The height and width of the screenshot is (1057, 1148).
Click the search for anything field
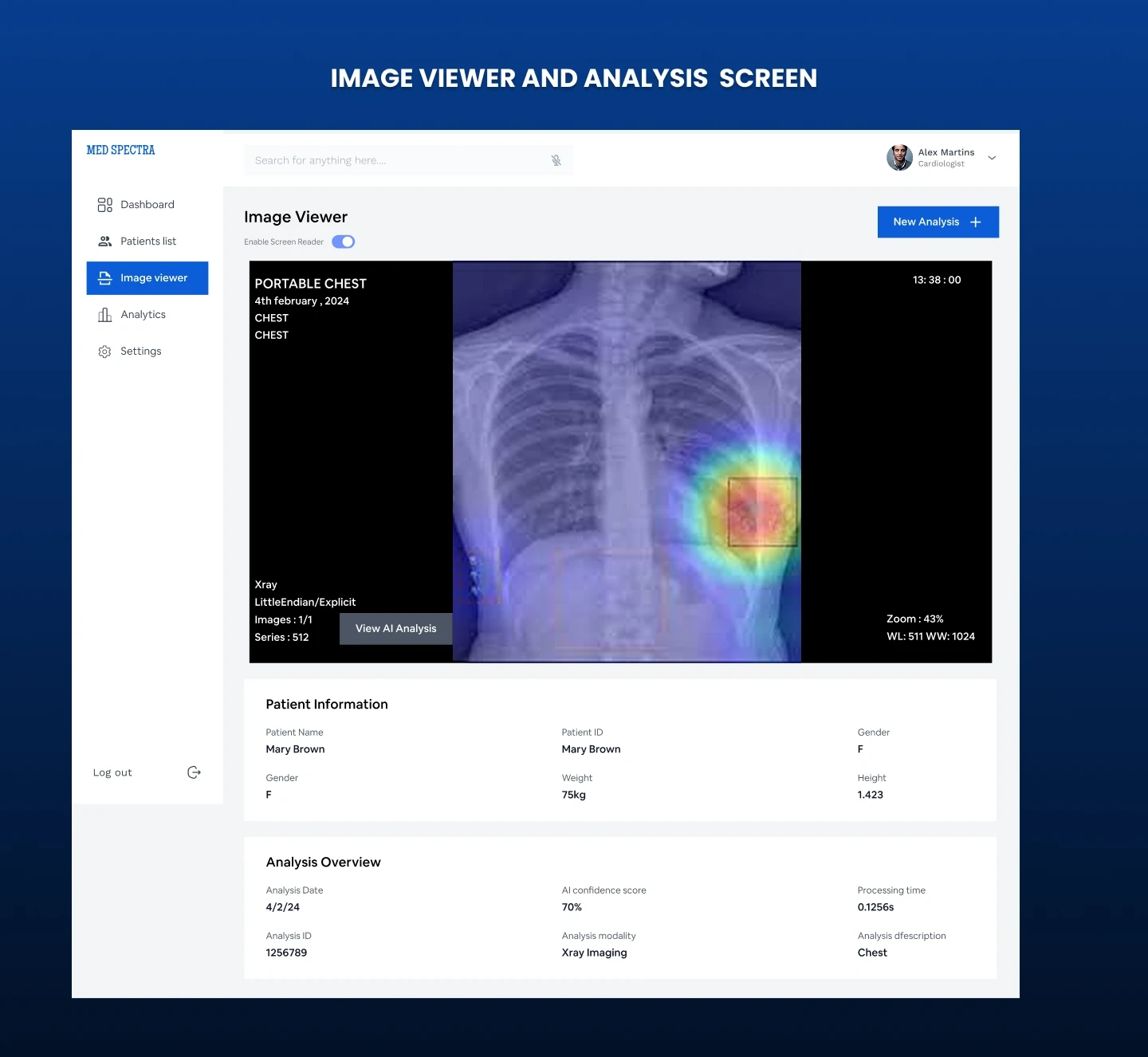(409, 160)
